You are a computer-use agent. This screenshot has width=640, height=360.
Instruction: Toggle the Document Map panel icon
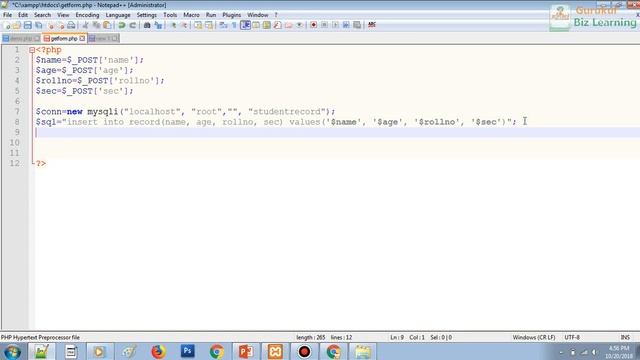(267, 25)
